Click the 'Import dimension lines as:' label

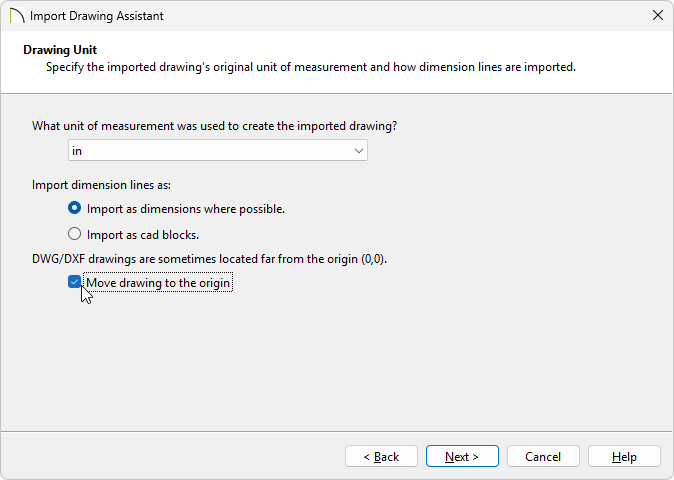pos(102,185)
